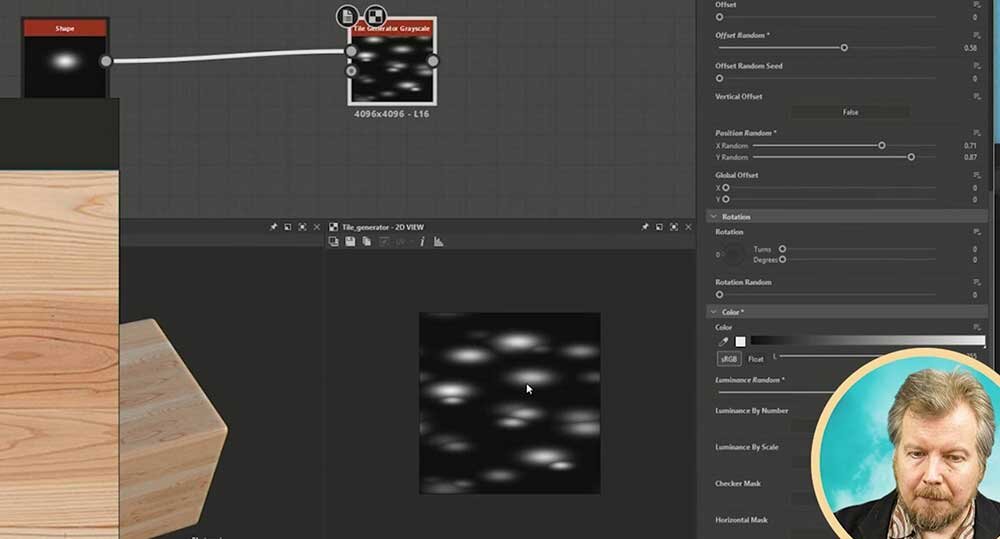Open the Vertical Offset parameter options icon
1000x539 pixels.
(976, 96)
